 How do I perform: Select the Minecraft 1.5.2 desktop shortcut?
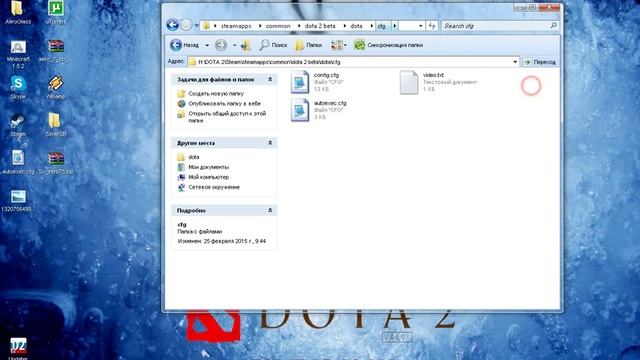(18, 54)
